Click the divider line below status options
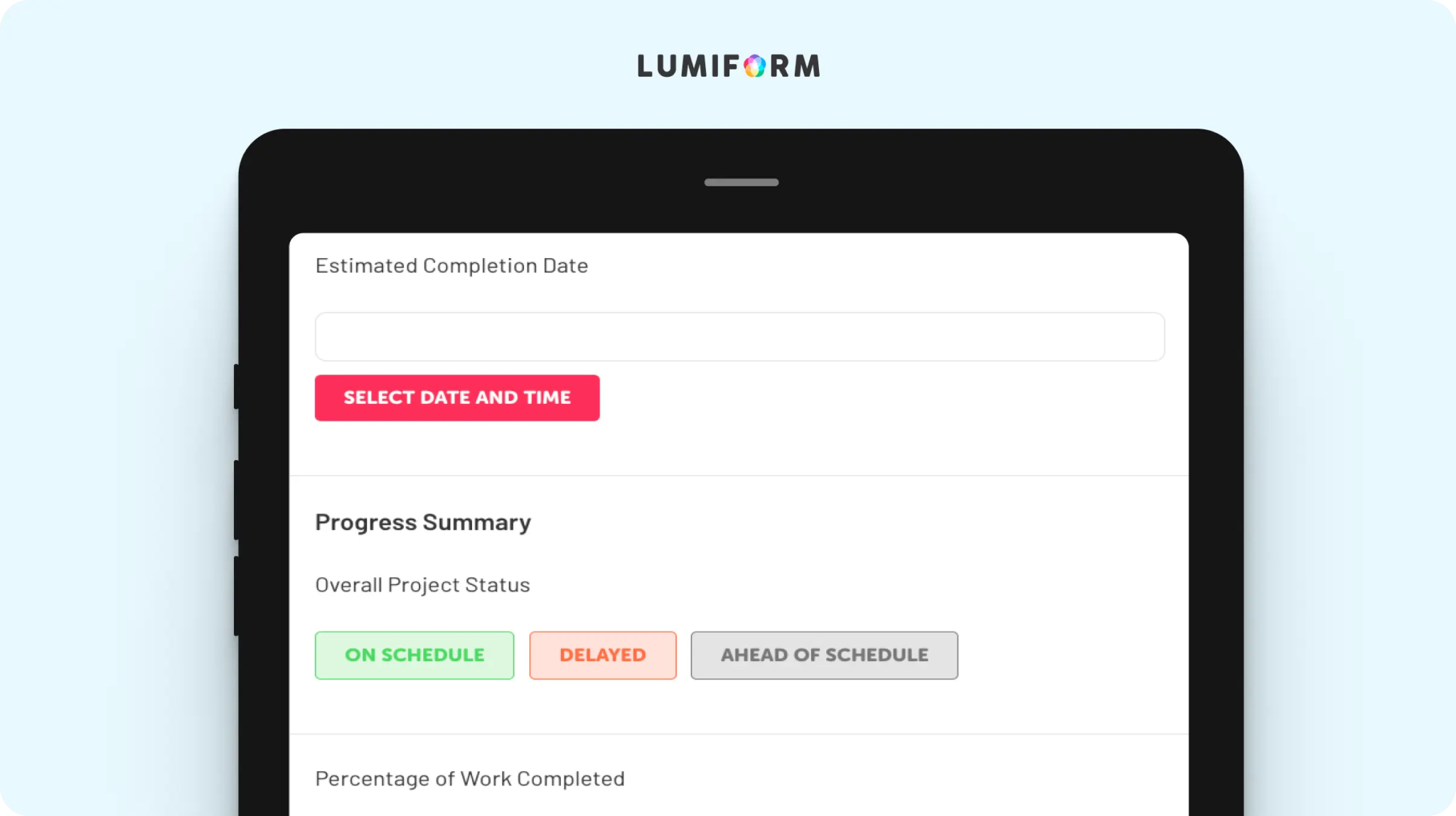This screenshot has height=816, width=1456. pos(739,734)
